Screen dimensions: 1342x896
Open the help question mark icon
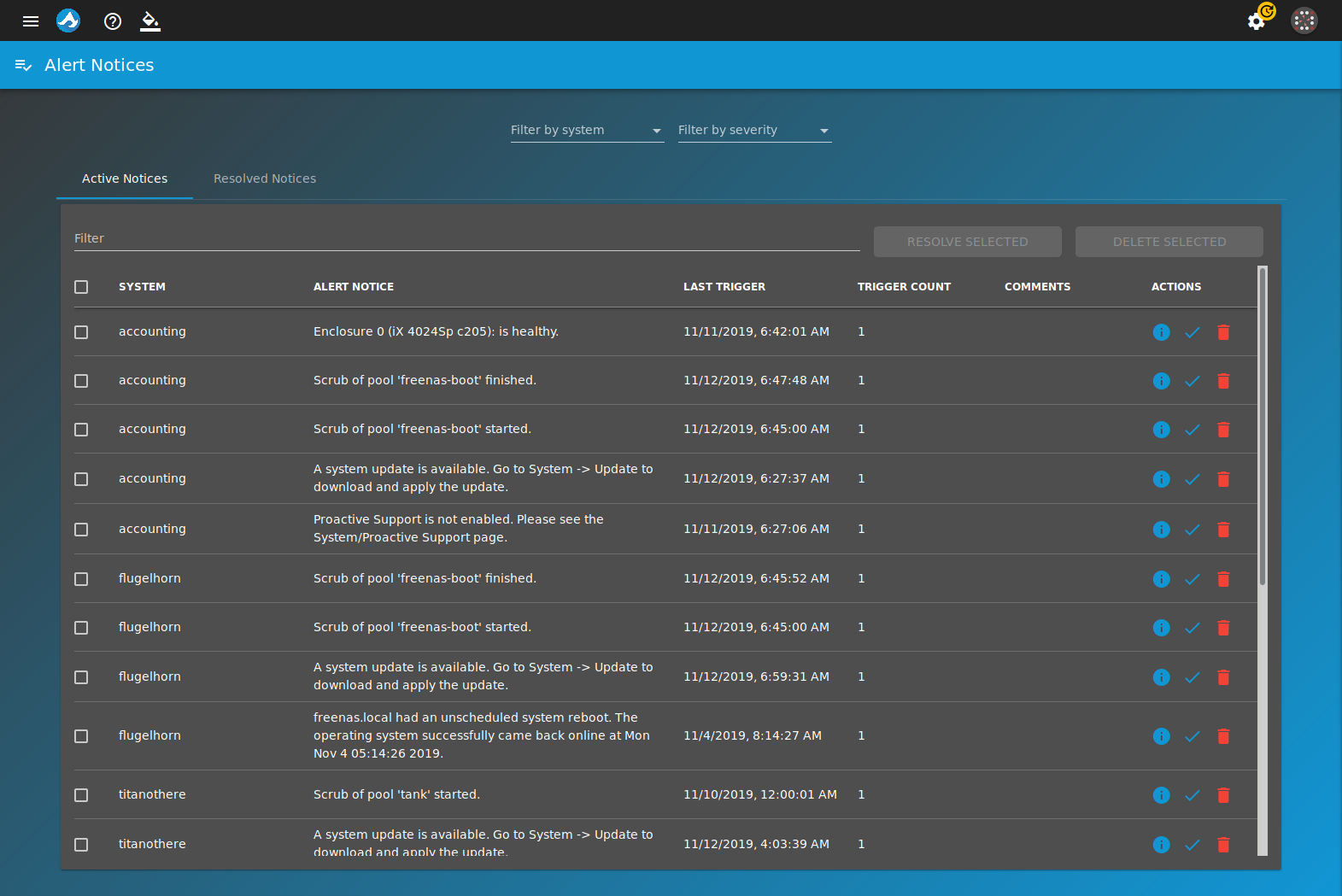tap(113, 21)
